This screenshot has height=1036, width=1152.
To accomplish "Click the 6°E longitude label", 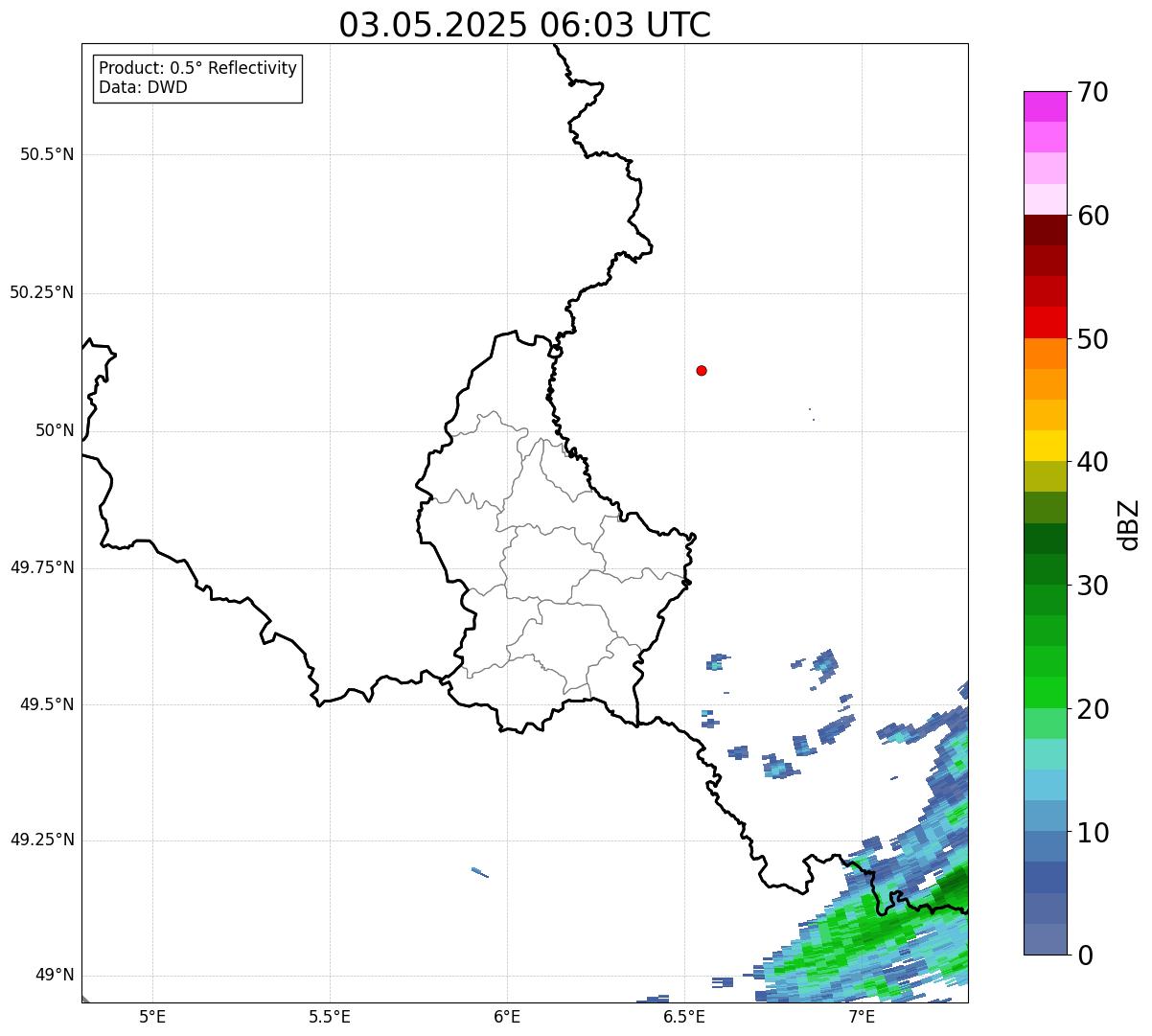I will pos(507,1016).
